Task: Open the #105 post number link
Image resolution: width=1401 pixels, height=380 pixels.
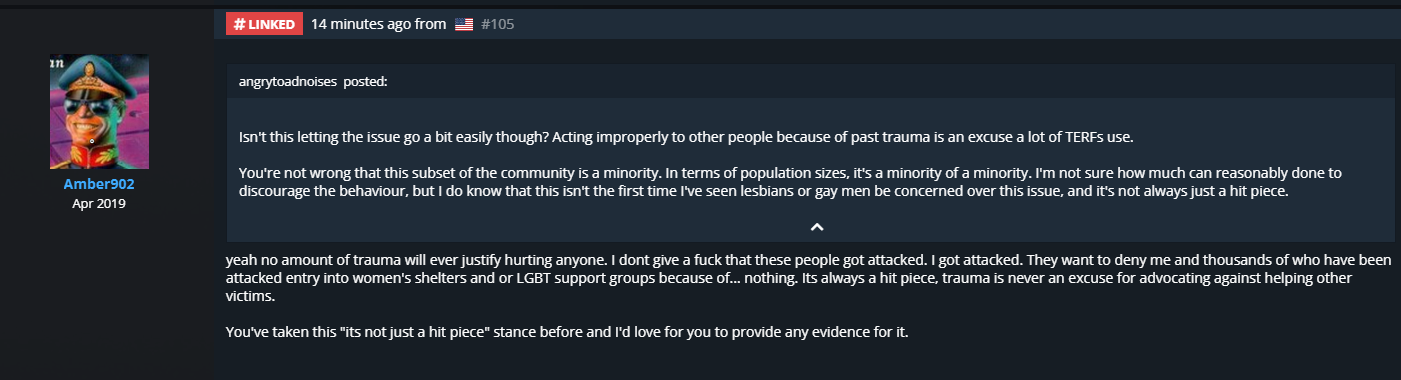Action: (x=498, y=24)
